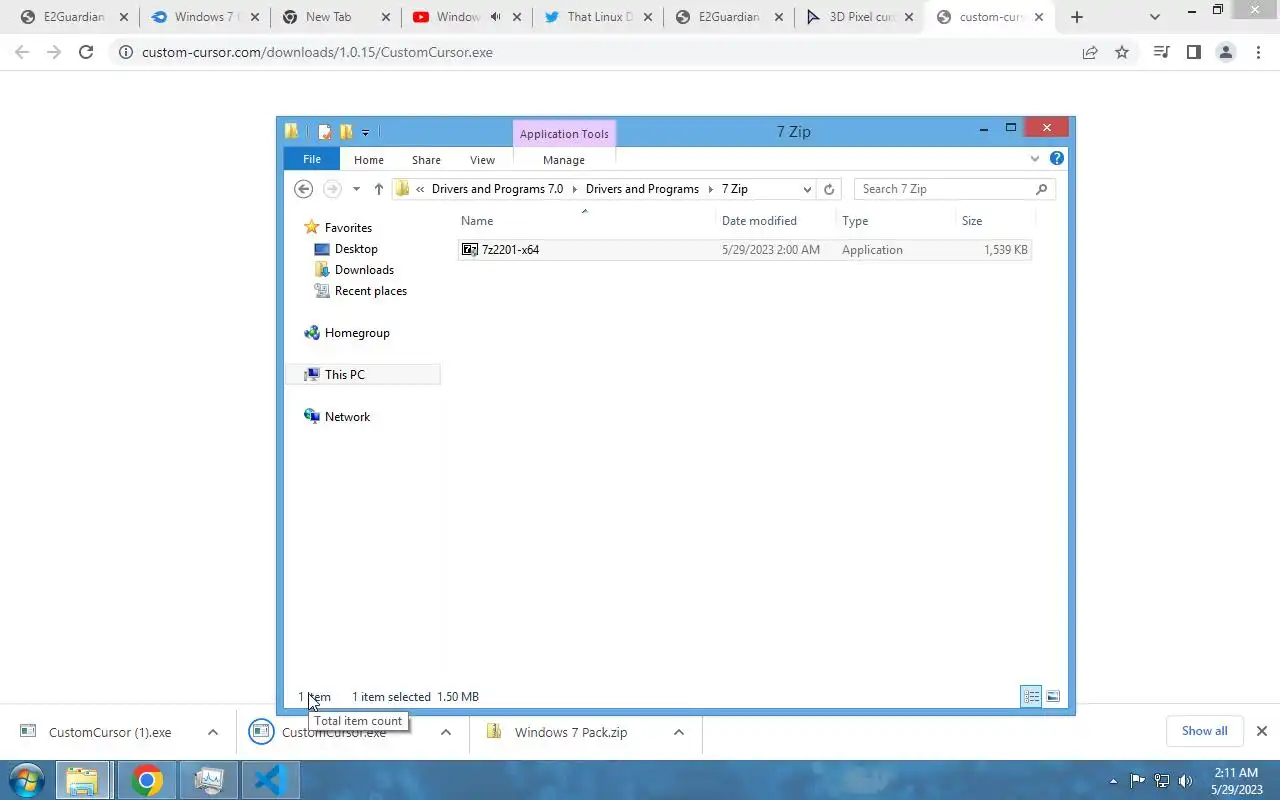Sort by the Name column header
Viewport: 1280px width, 800px height.
[x=585, y=221]
